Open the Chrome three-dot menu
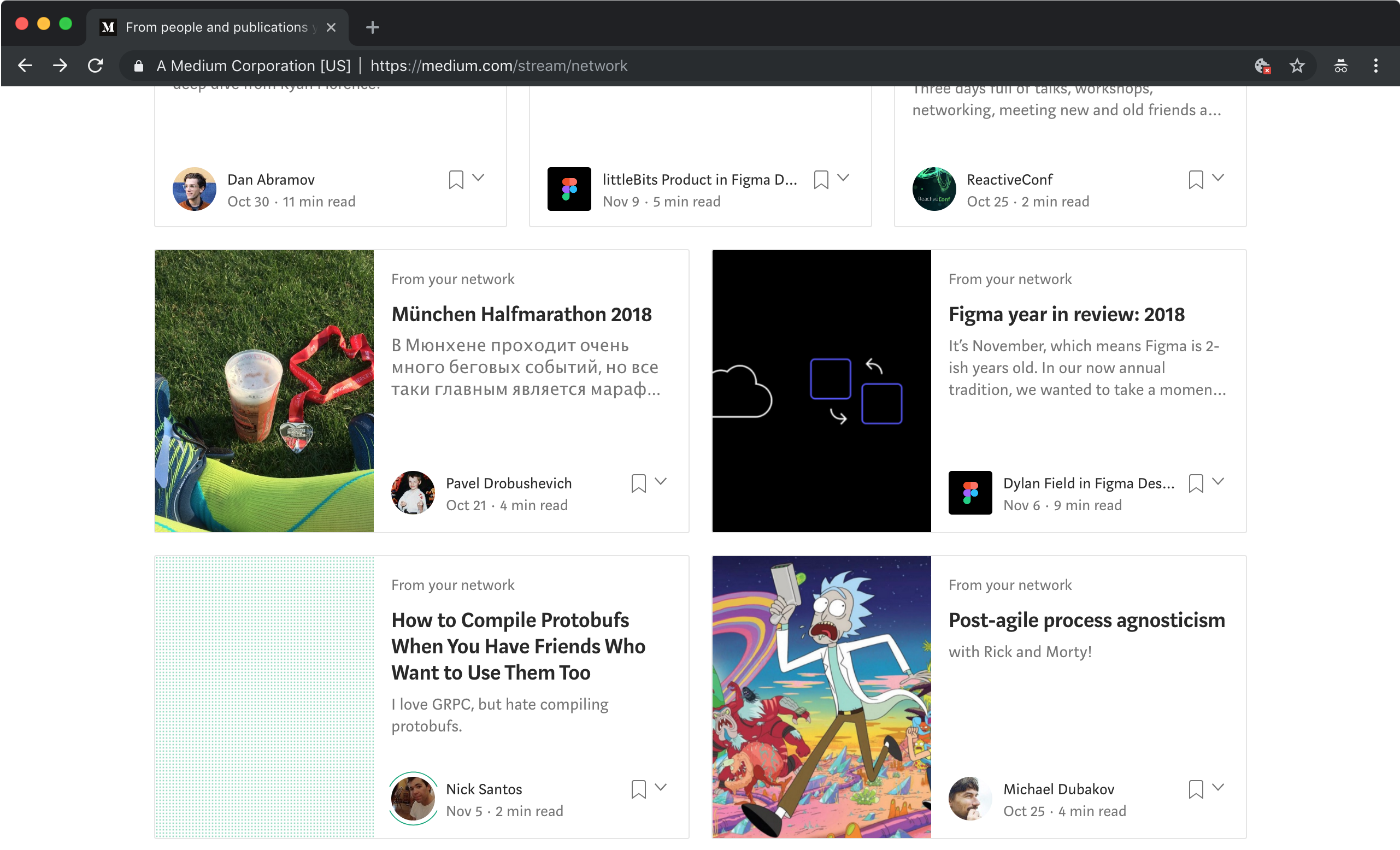 (x=1375, y=66)
